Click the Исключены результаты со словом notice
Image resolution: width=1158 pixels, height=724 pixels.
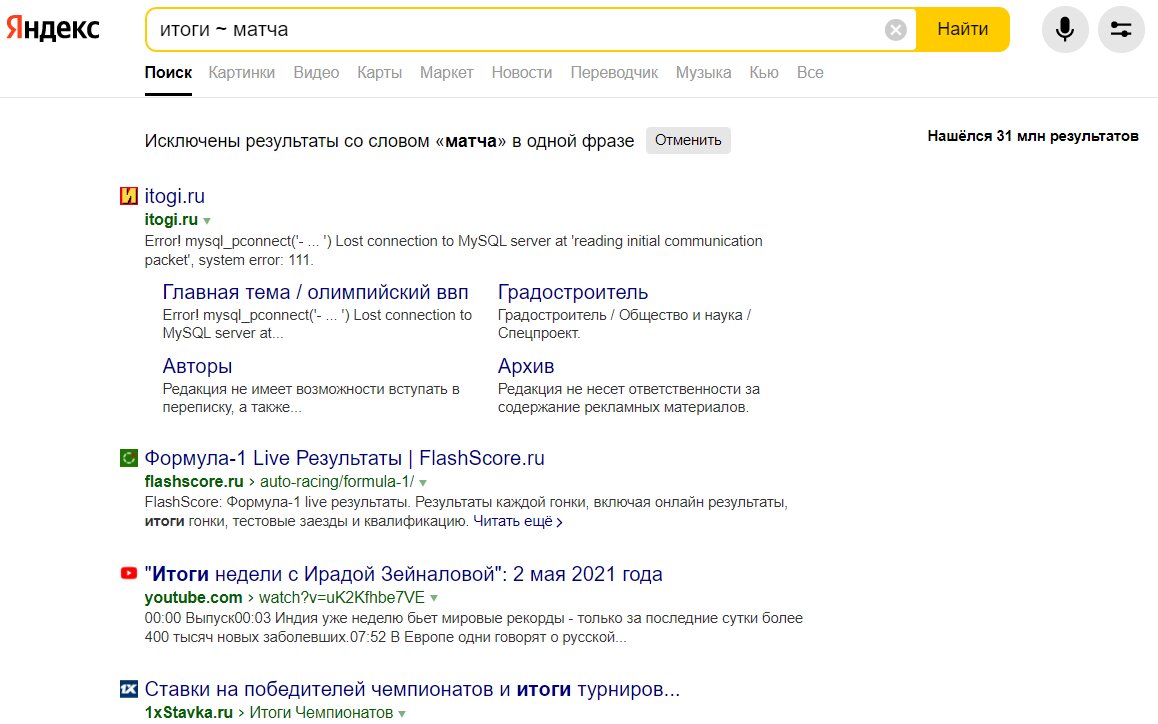389,140
